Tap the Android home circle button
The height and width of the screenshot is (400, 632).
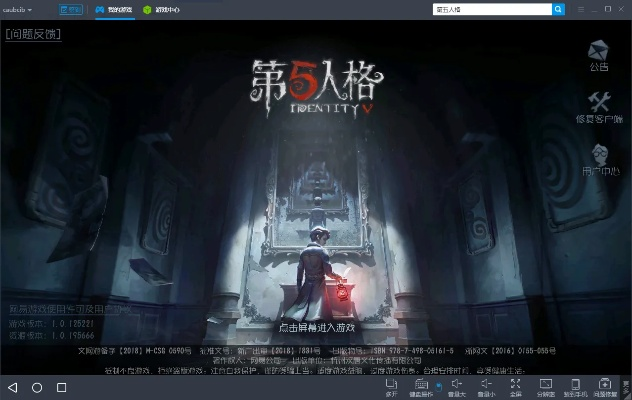coord(37,388)
